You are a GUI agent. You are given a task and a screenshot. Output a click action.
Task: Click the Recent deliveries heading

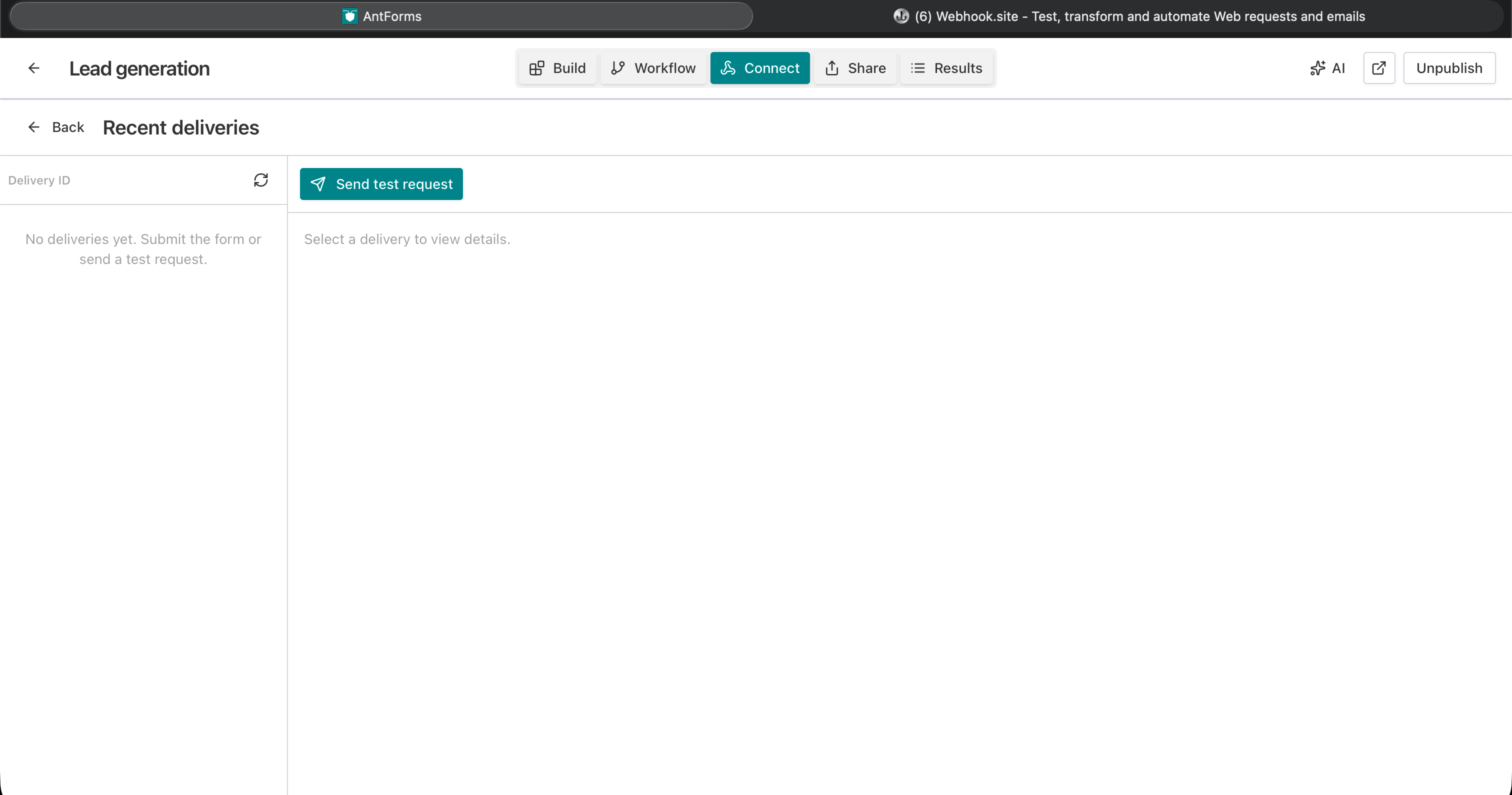tap(181, 127)
